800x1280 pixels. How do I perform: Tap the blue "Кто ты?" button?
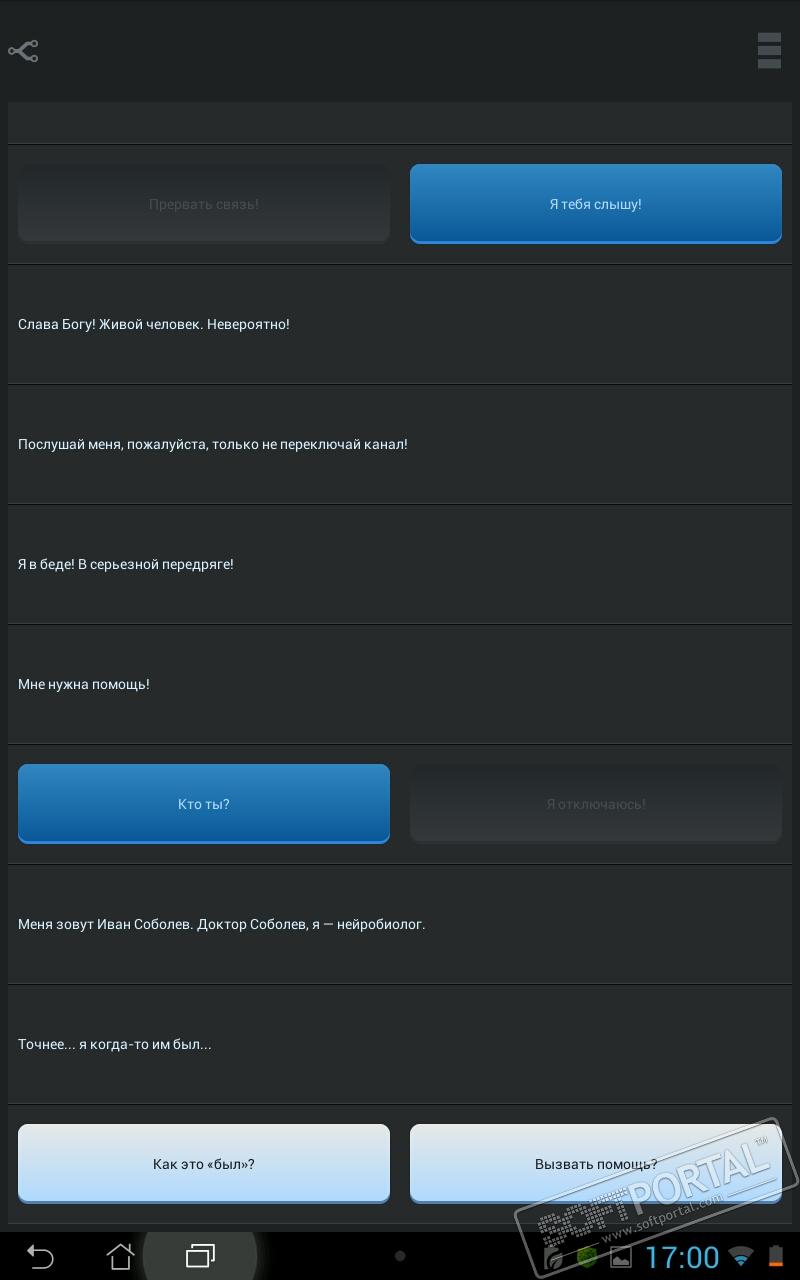(x=204, y=803)
